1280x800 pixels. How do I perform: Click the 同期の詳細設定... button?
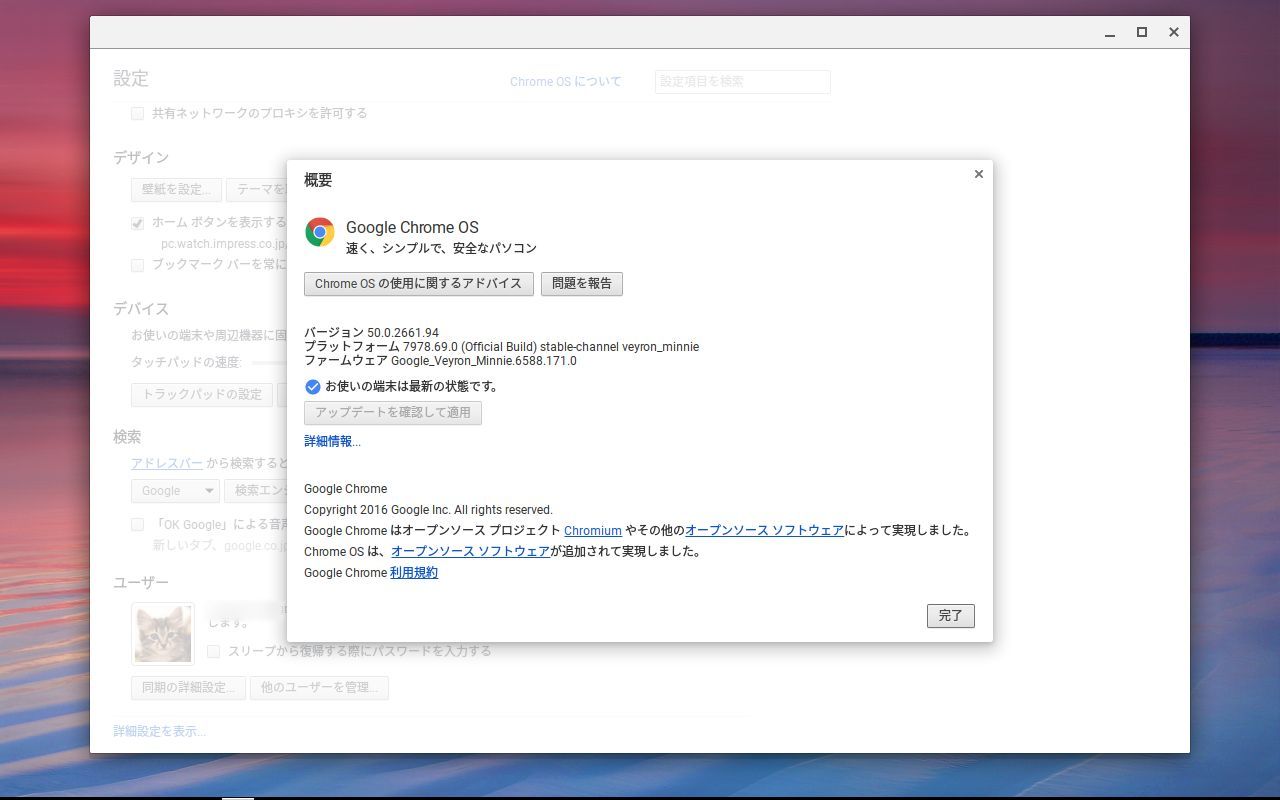[x=188, y=688]
